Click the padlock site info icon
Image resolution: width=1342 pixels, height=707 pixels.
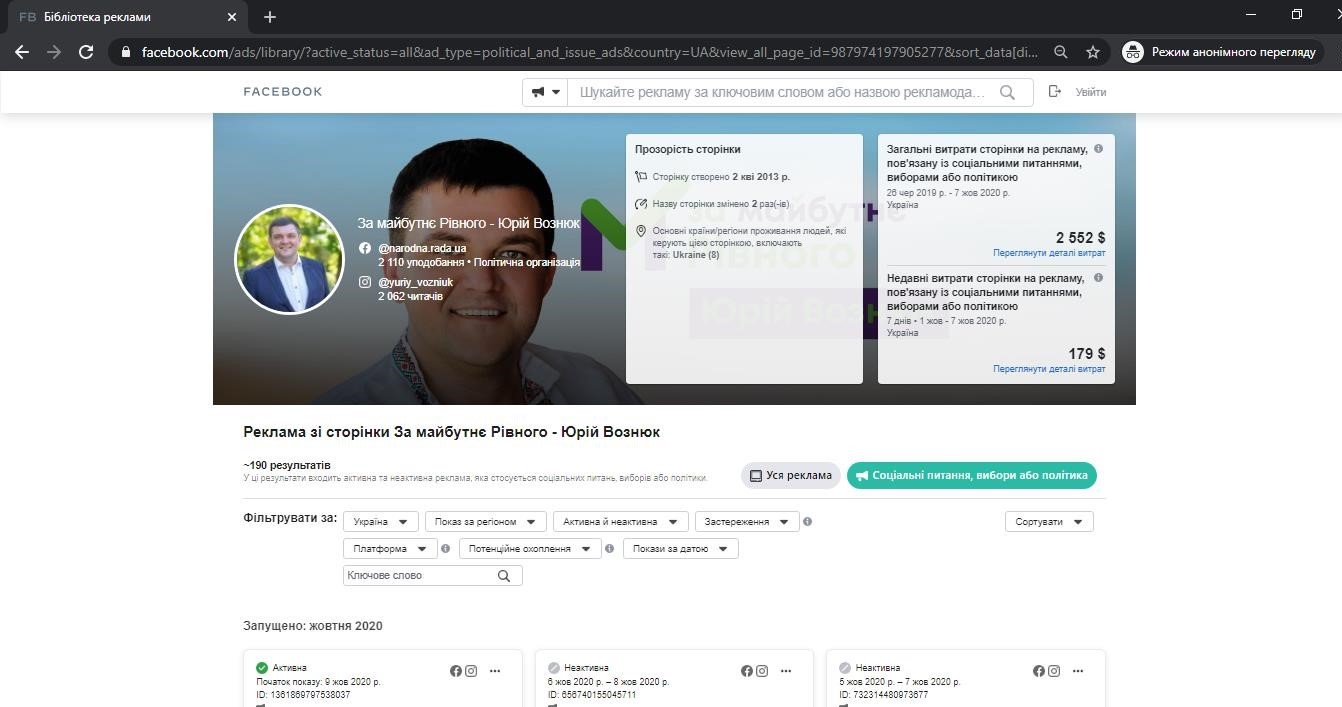tap(125, 52)
